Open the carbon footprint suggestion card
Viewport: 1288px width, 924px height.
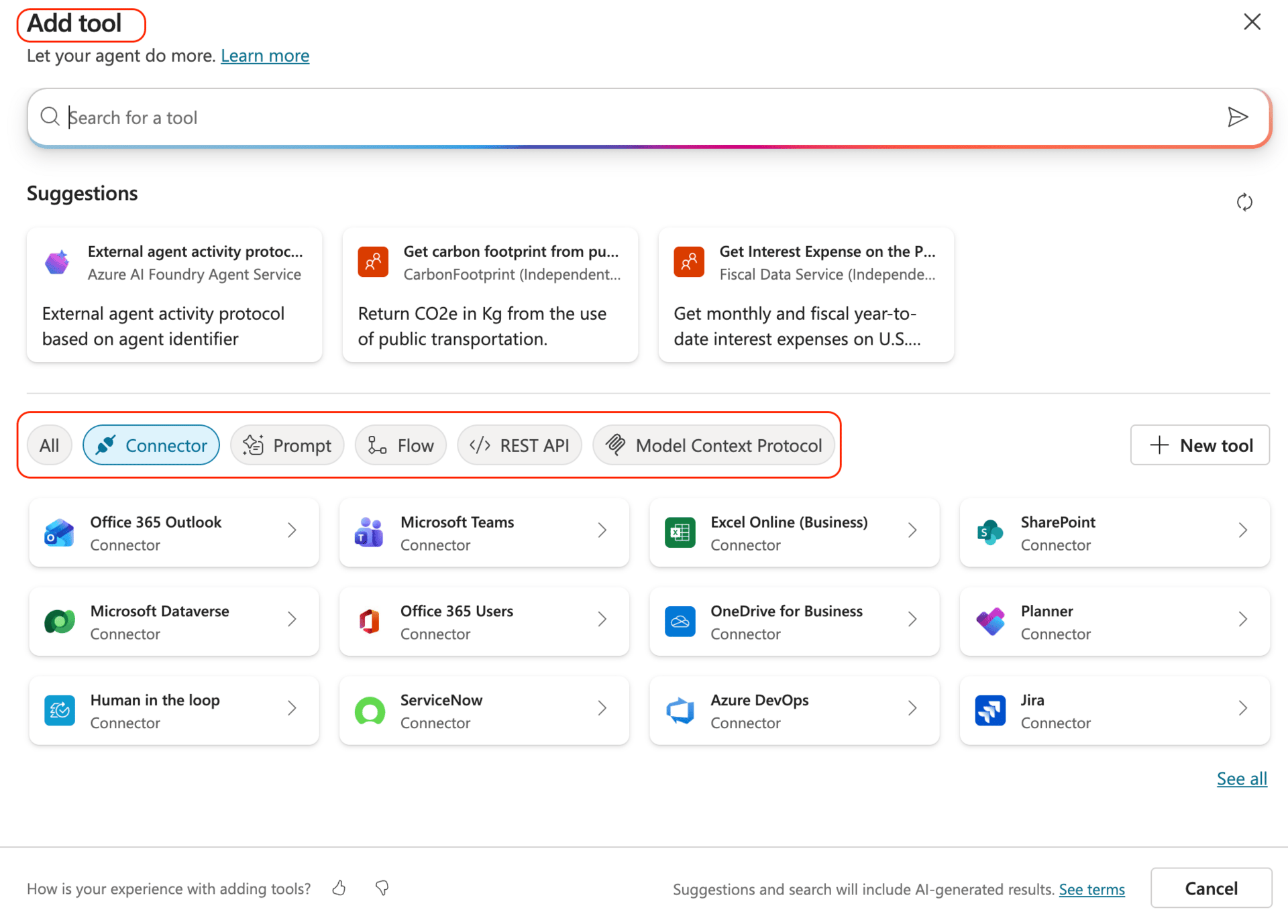(490, 295)
